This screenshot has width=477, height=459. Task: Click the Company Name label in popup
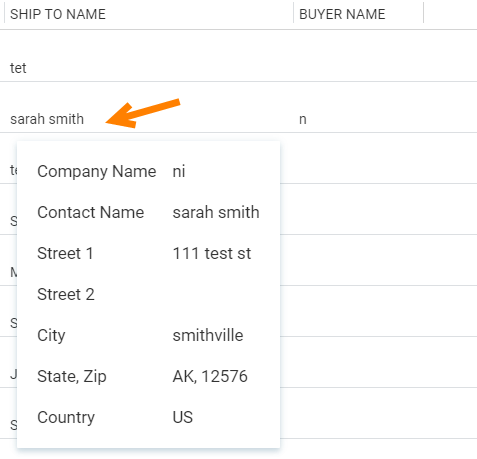[97, 172]
